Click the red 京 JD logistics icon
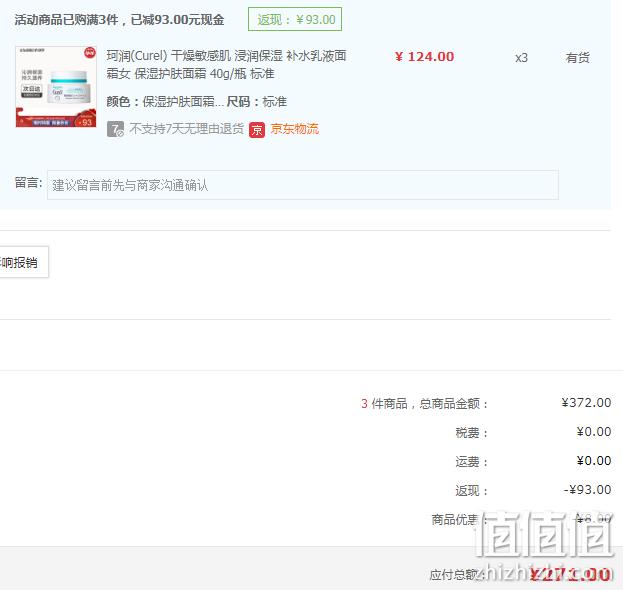 [257, 130]
